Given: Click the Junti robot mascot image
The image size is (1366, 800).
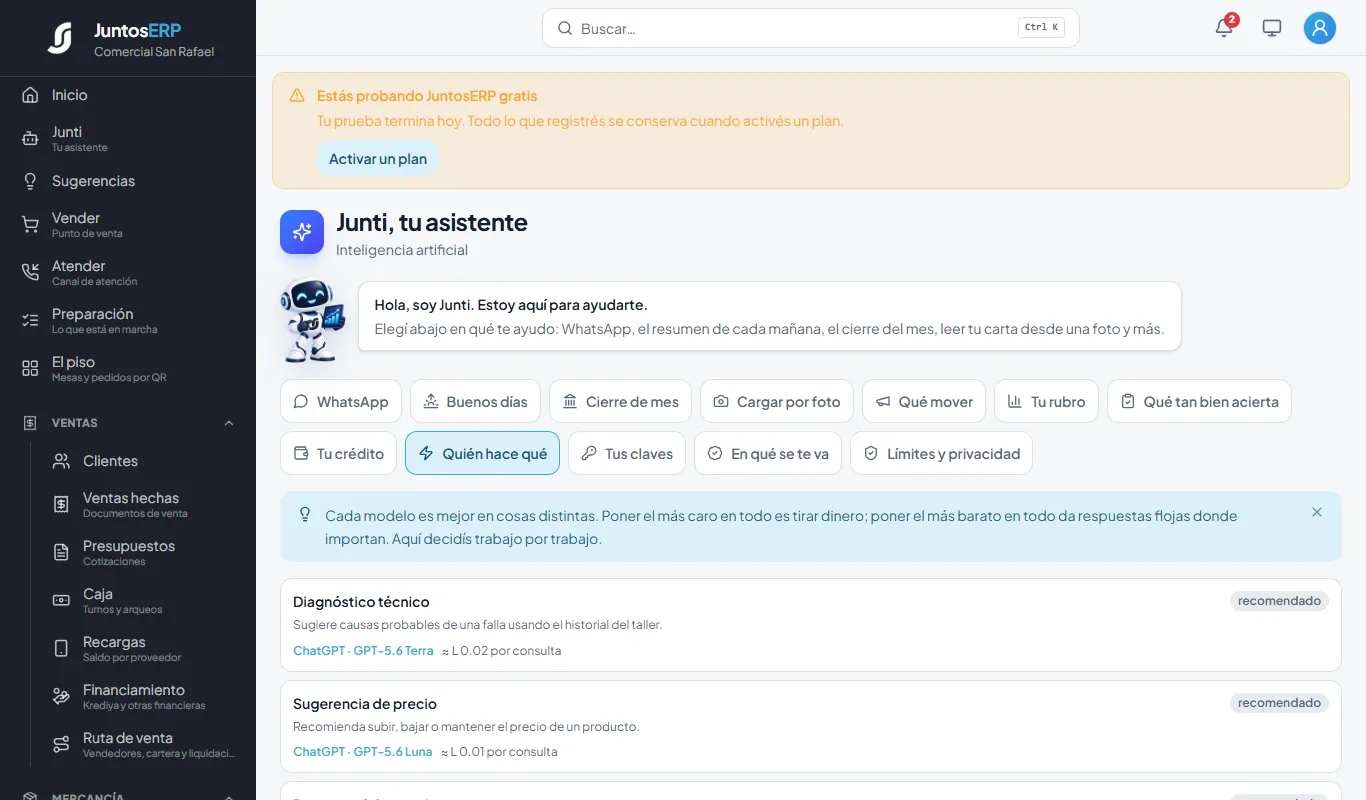Looking at the screenshot, I should pos(312,320).
